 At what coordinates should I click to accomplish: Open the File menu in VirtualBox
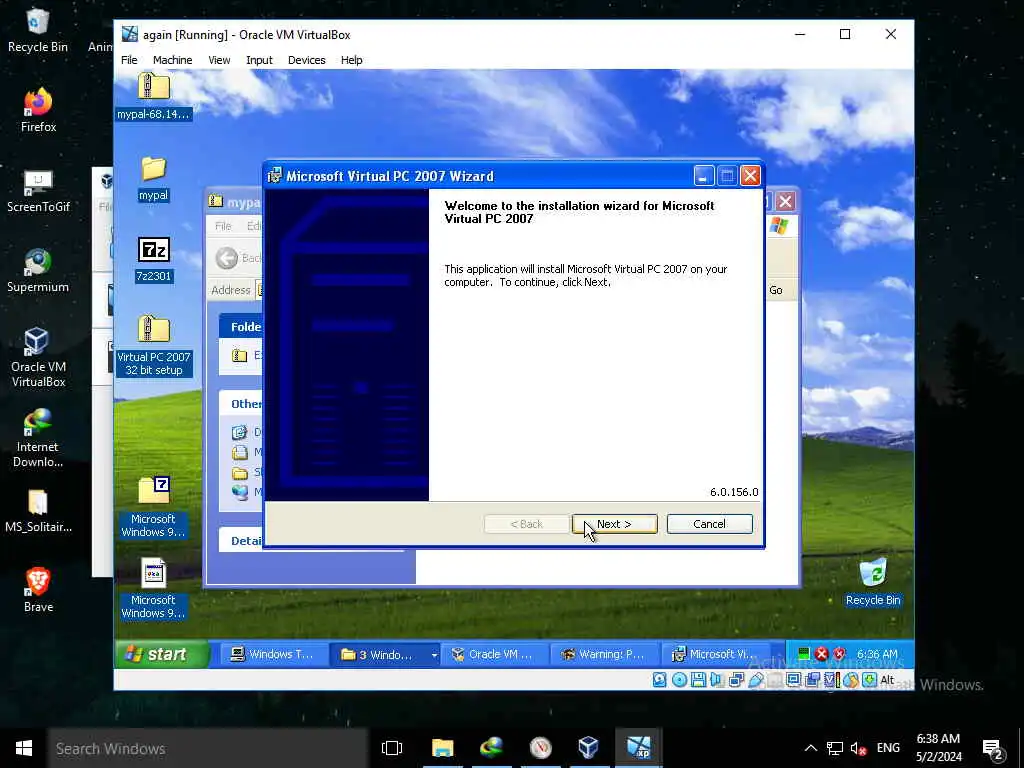coord(129,60)
